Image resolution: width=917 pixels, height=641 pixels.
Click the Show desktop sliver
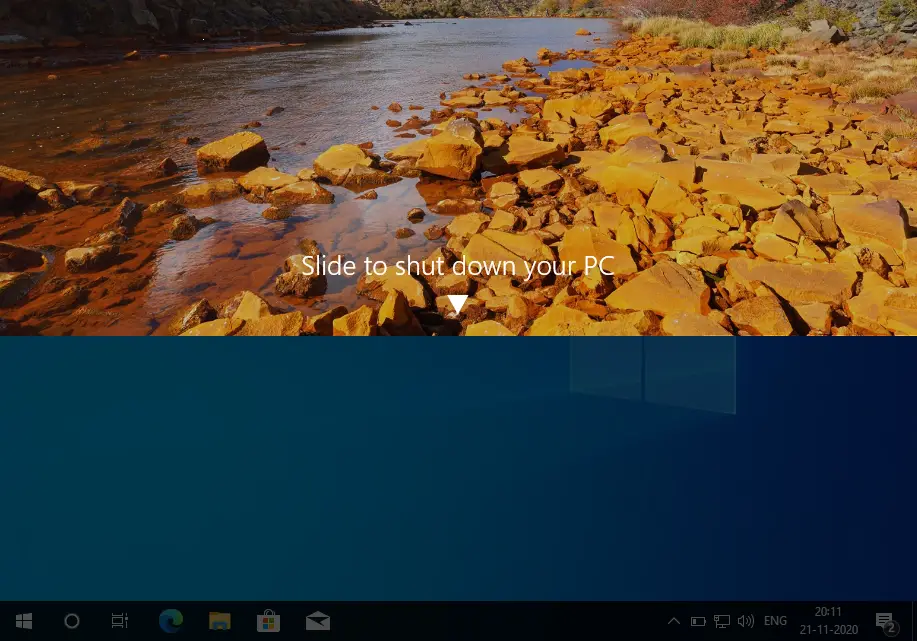914,621
